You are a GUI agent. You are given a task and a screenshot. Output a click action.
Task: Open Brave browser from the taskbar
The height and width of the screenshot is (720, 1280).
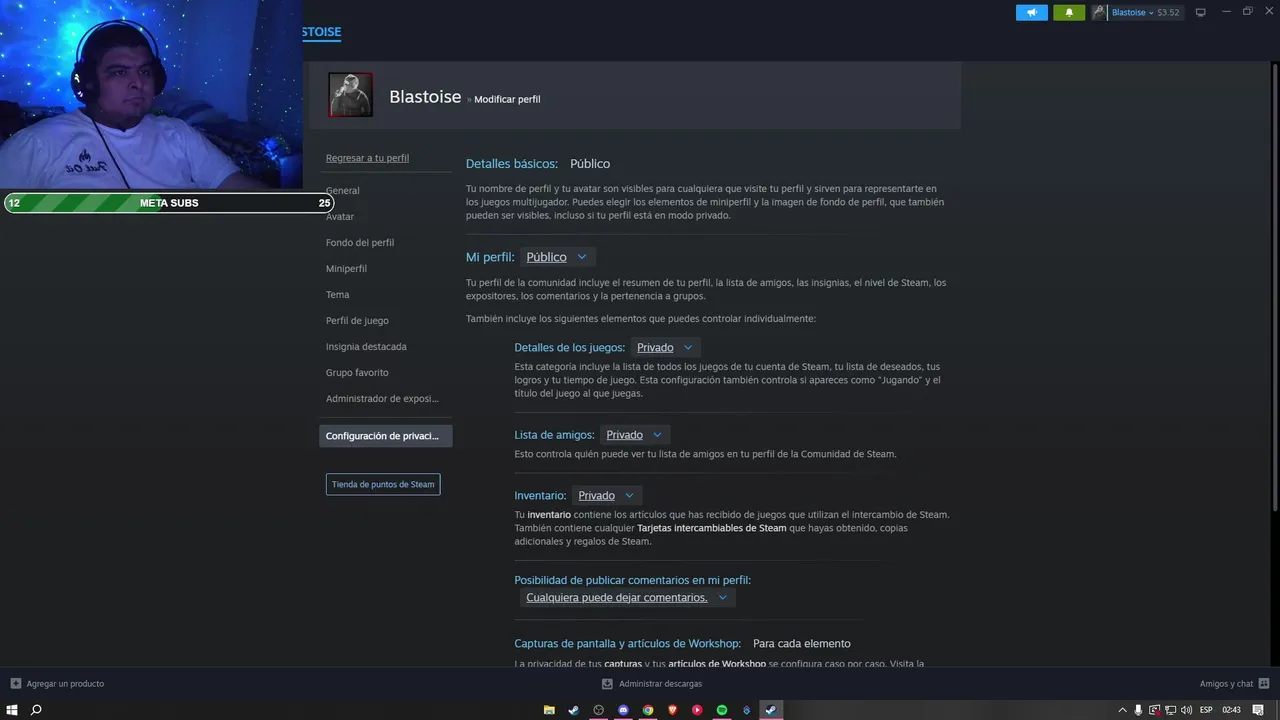[x=672, y=710]
